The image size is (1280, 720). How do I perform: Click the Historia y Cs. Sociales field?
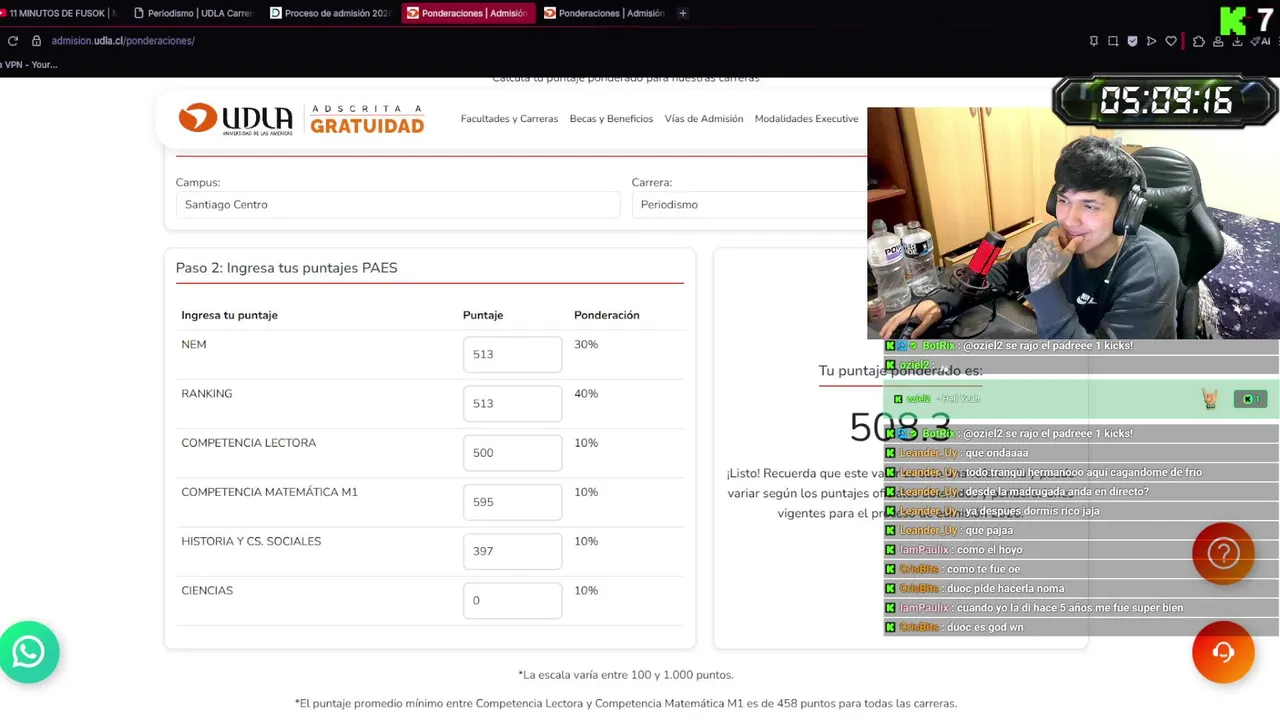pos(512,551)
